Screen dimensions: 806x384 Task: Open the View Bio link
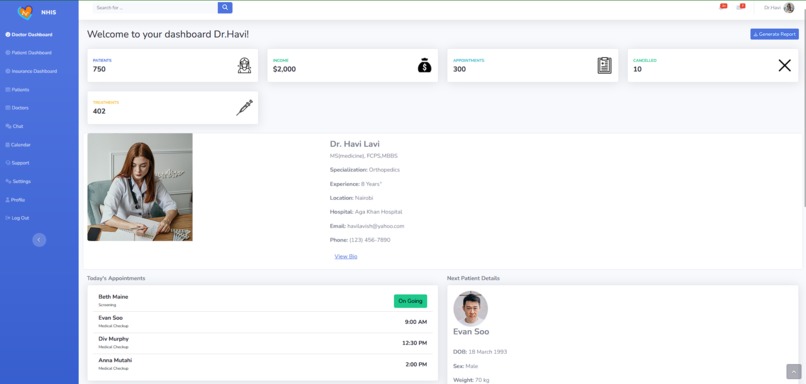[x=345, y=257]
